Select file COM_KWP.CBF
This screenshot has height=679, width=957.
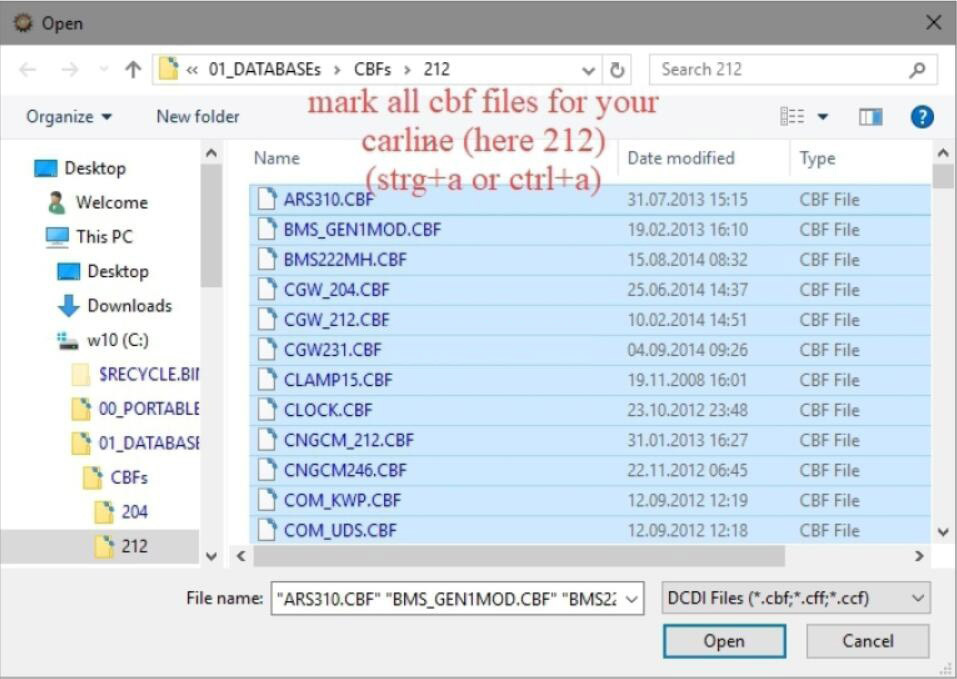pos(590,500)
